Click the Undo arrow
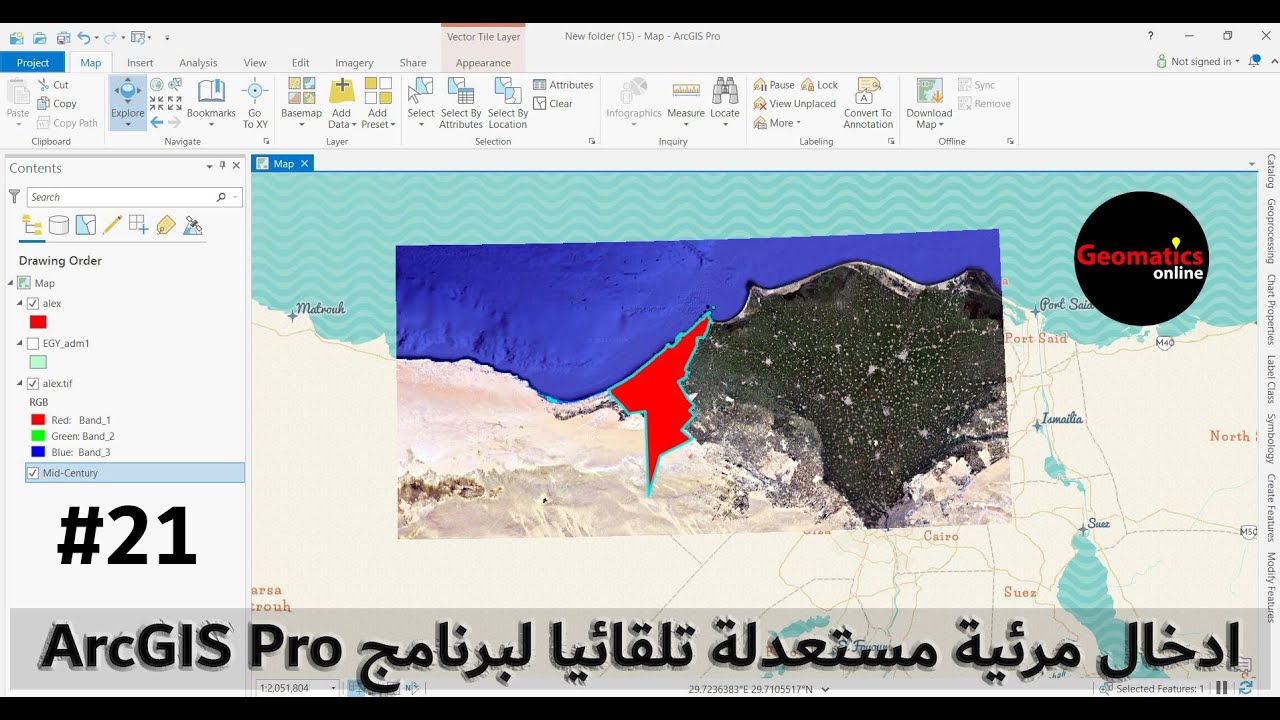The image size is (1280, 720). (85, 37)
